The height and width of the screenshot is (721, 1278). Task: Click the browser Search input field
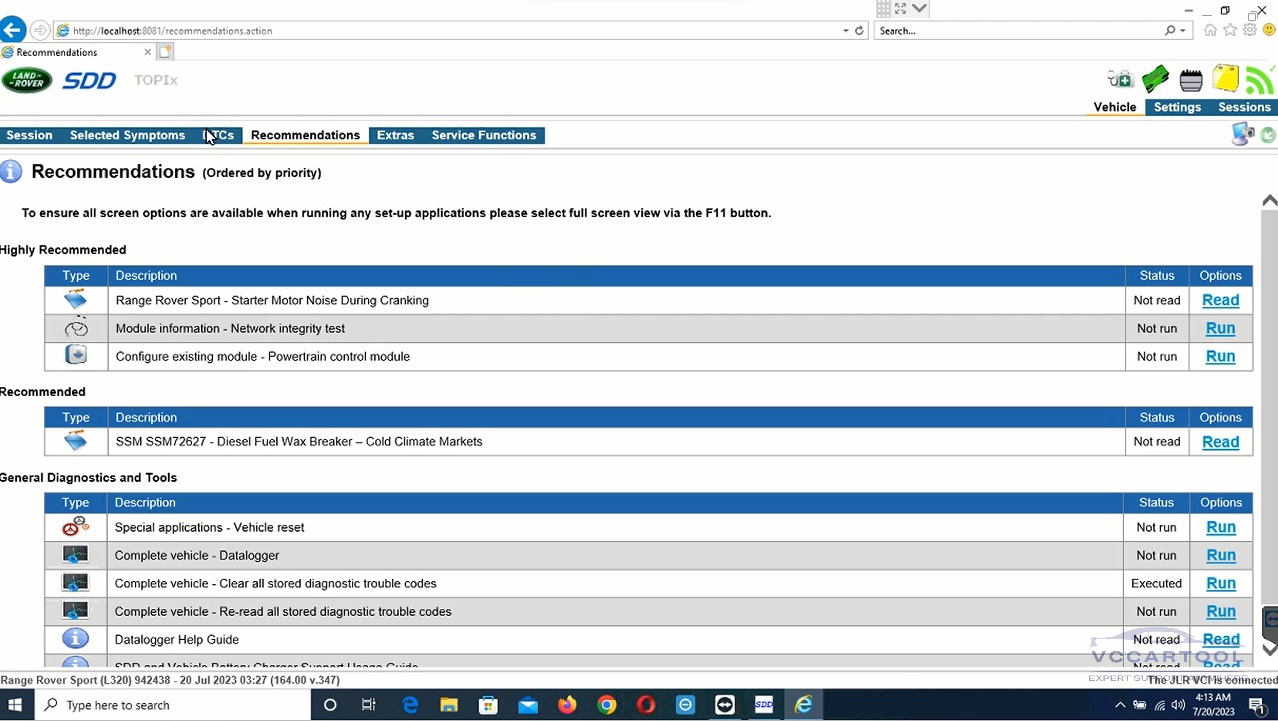[1018, 31]
